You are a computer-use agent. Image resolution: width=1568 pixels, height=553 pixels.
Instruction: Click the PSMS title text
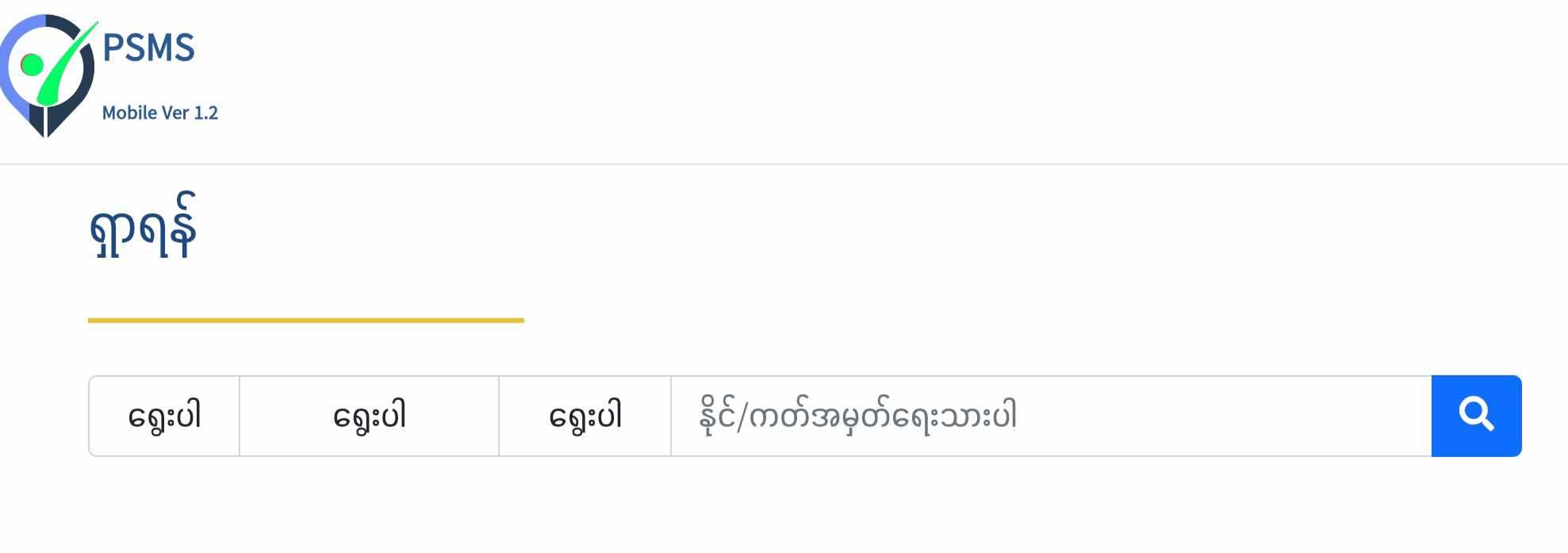pos(149,48)
